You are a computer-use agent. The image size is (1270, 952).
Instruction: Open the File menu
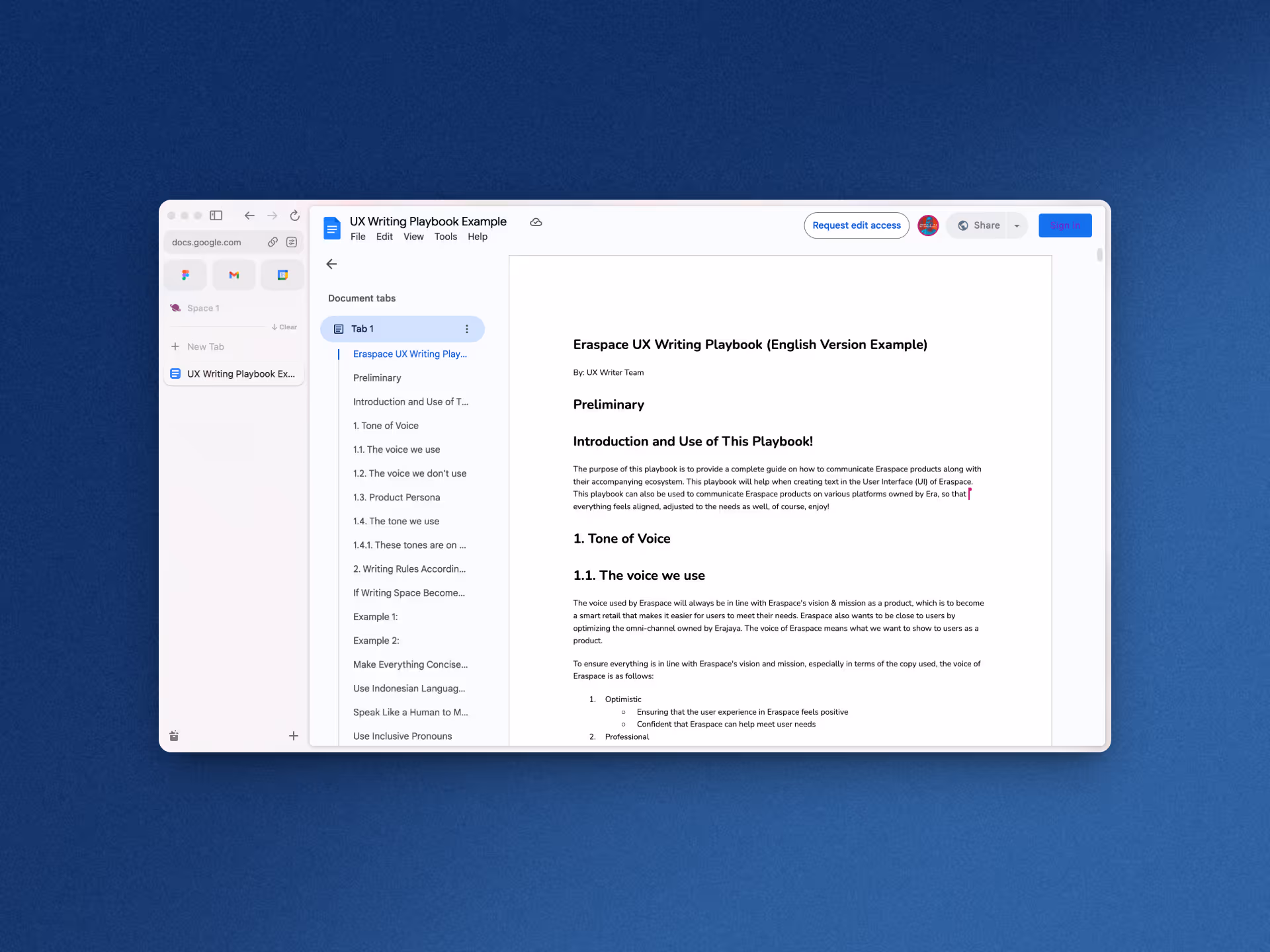(358, 237)
